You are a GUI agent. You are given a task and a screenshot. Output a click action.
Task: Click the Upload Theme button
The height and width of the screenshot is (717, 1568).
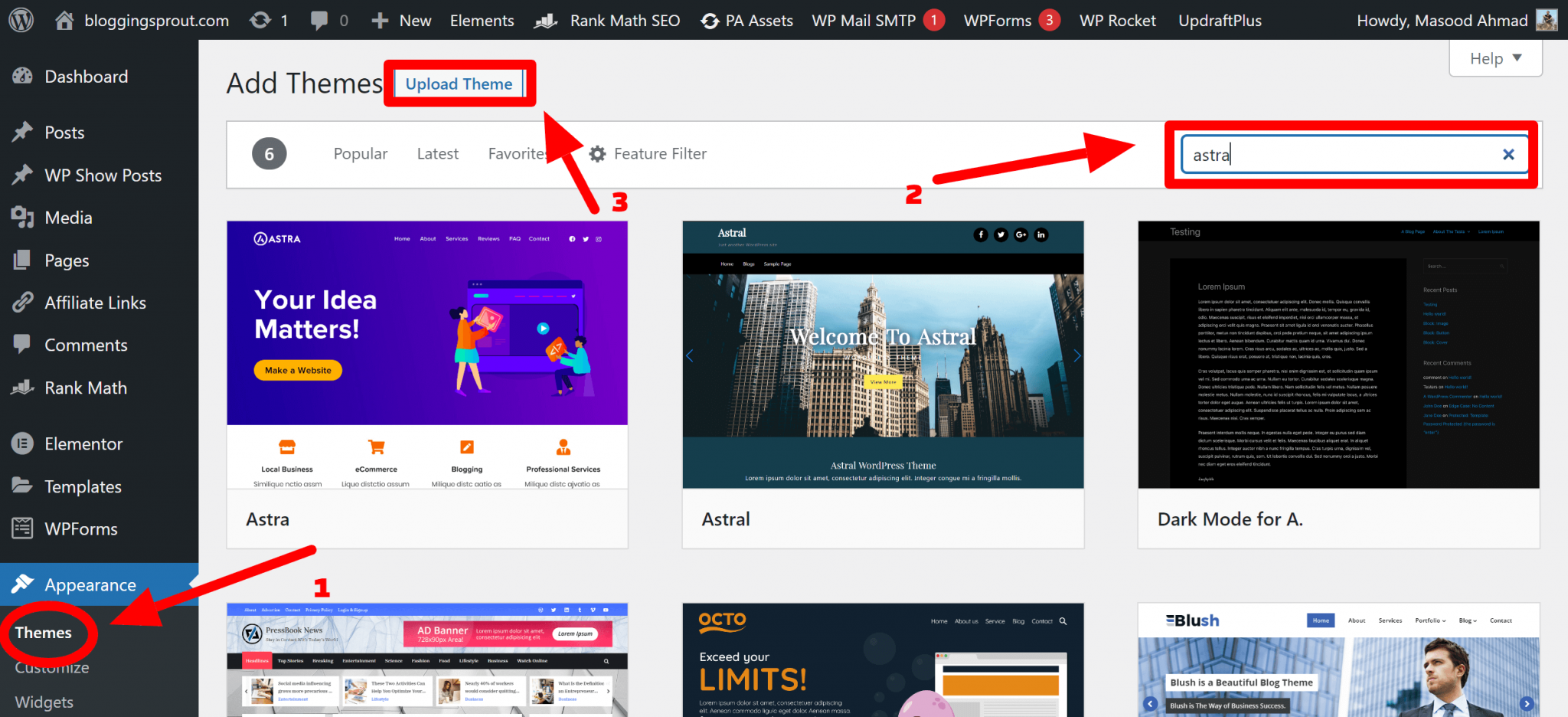click(459, 84)
